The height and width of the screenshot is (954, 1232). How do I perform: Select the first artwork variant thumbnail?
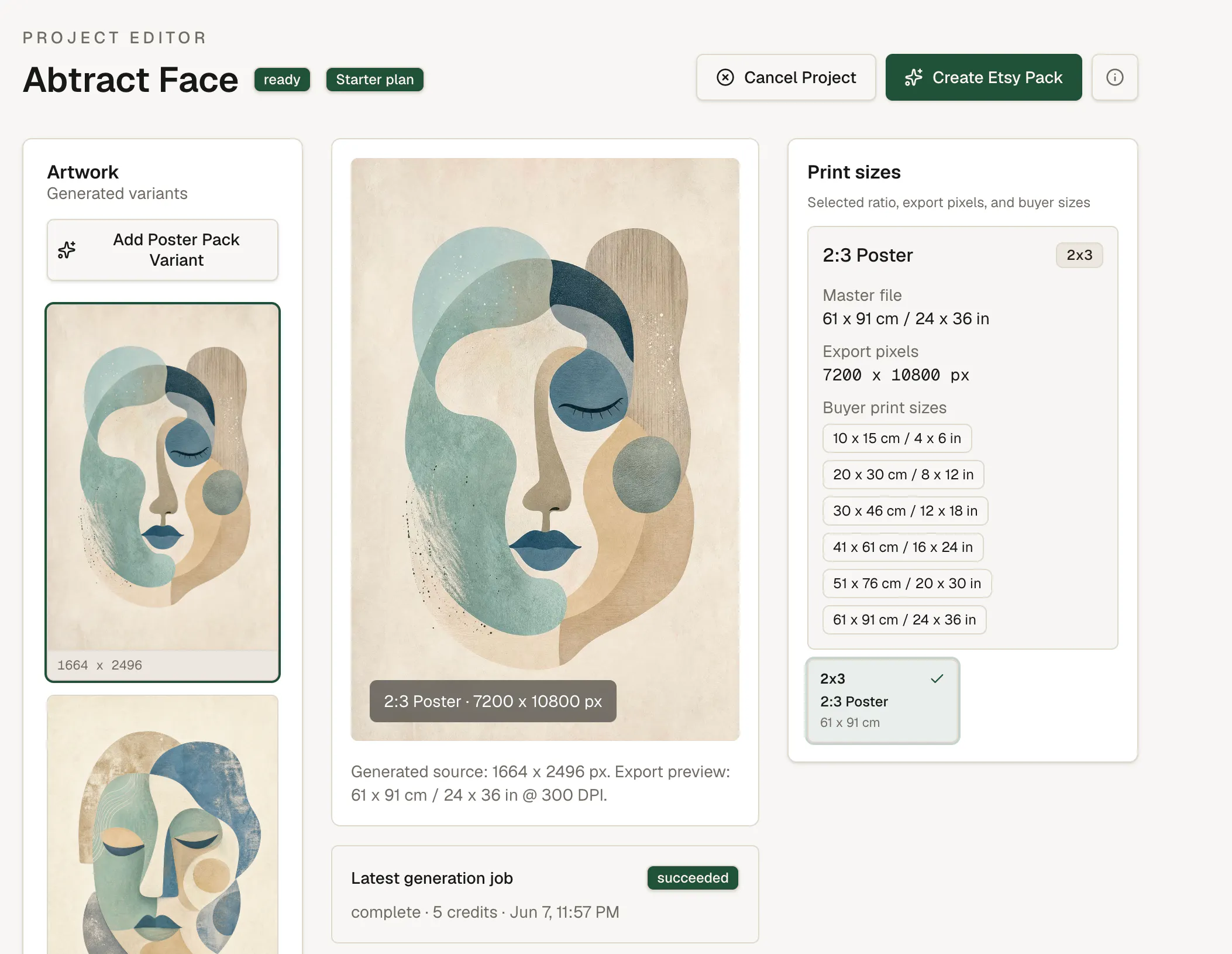[163, 492]
